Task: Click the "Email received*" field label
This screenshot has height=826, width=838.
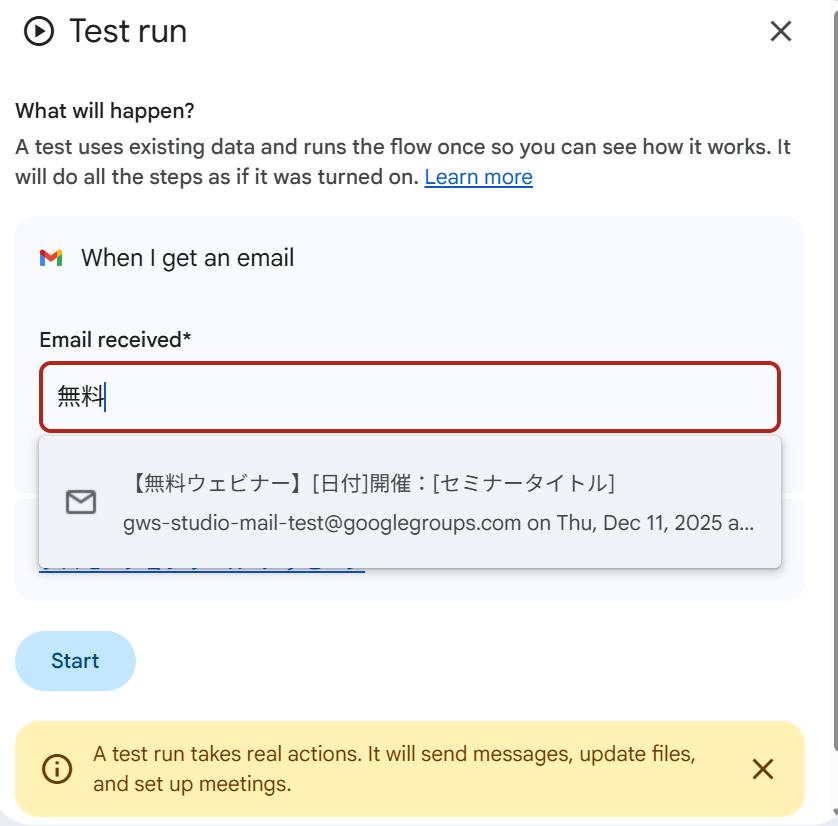Action: point(115,340)
